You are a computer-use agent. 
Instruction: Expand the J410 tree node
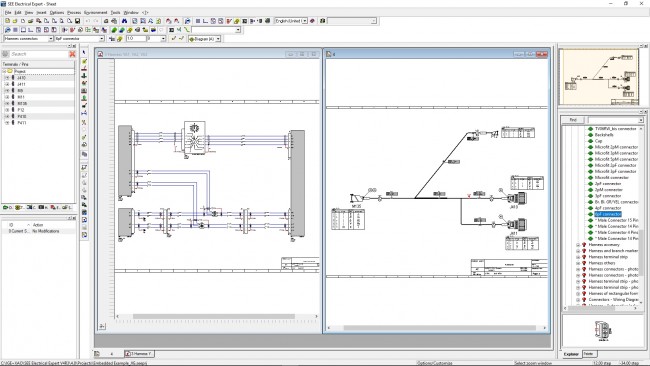[7, 78]
